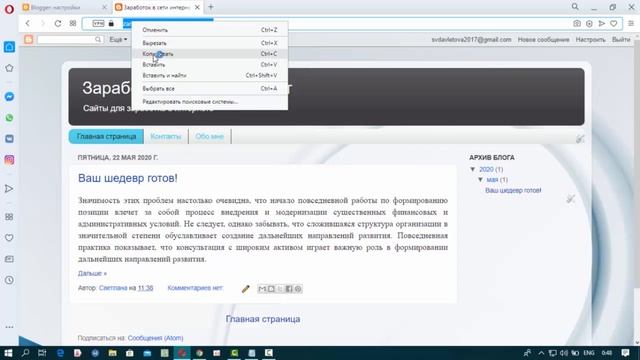Open My Flow send arrow in address bar
640x360 pixels.
click(x=602, y=24)
